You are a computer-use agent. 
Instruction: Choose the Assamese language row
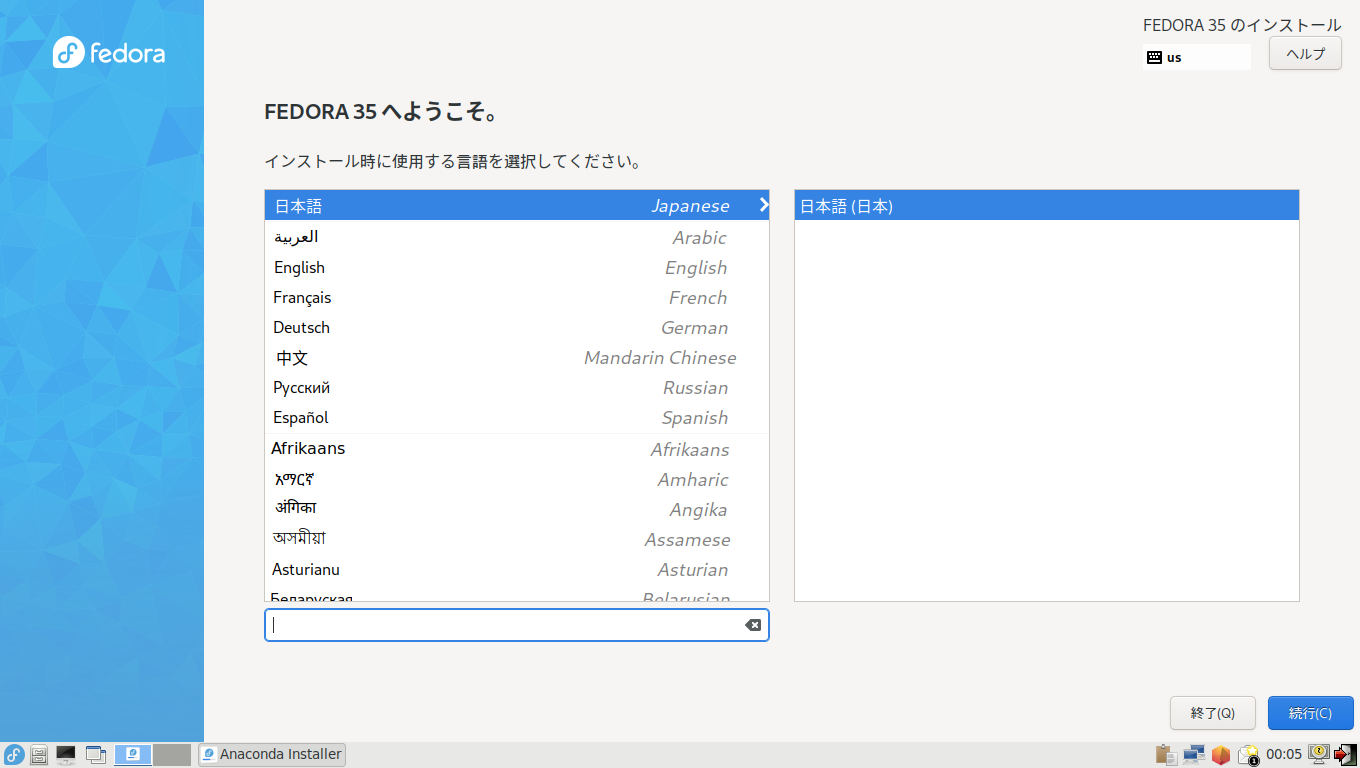pyautogui.click(x=517, y=539)
